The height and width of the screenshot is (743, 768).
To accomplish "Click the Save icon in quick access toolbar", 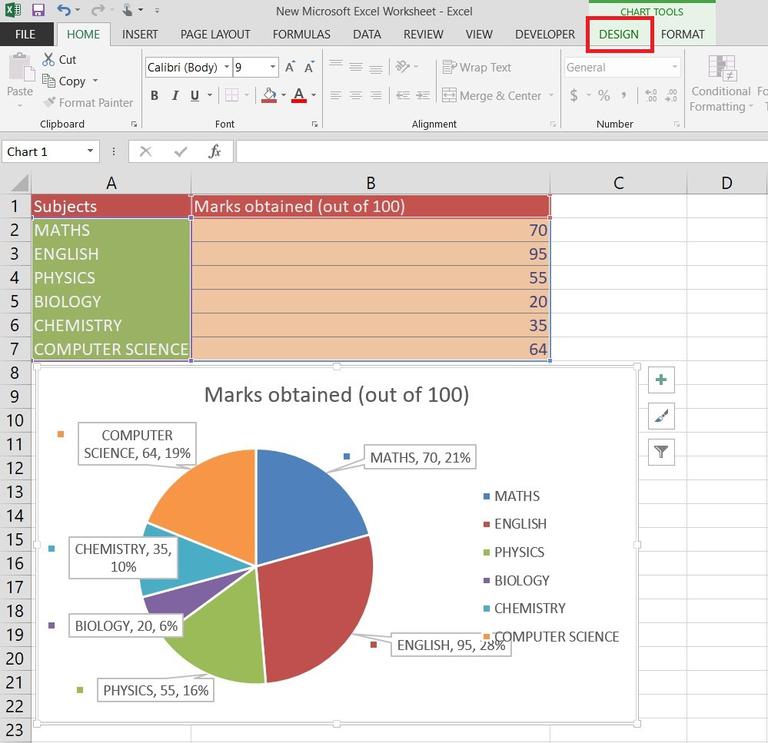I will coord(38,11).
